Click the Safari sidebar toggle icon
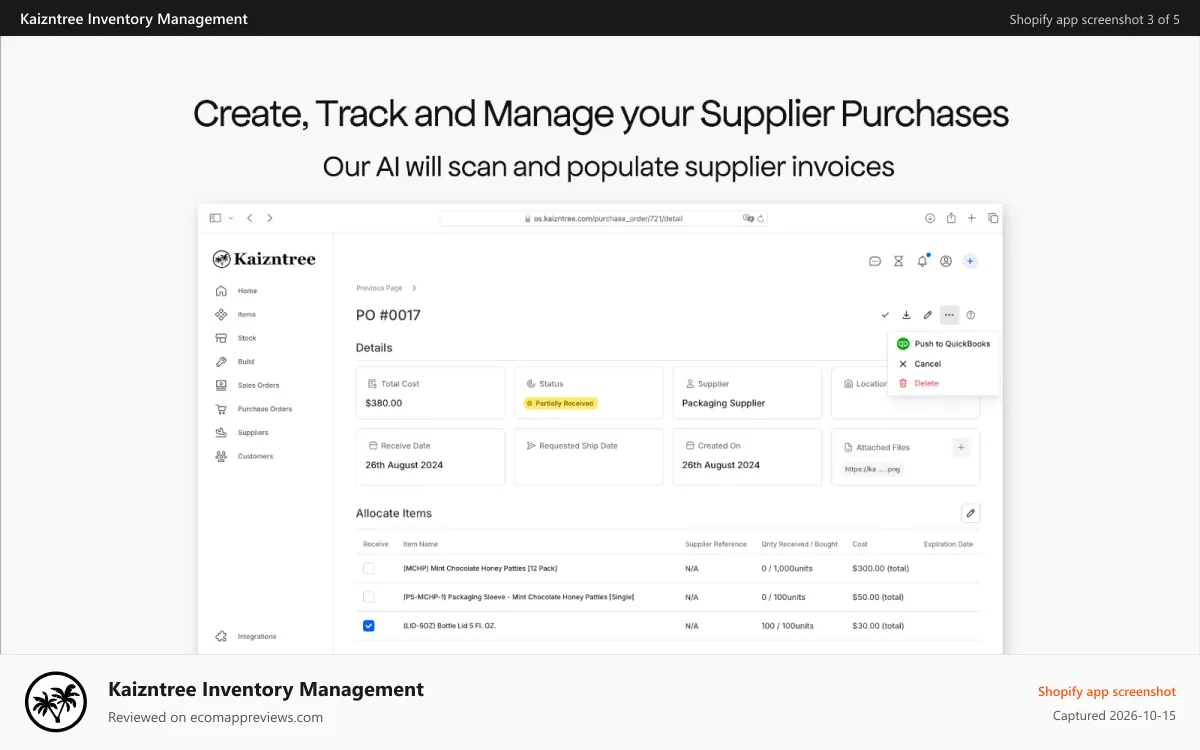 pyautogui.click(x=215, y=218)
